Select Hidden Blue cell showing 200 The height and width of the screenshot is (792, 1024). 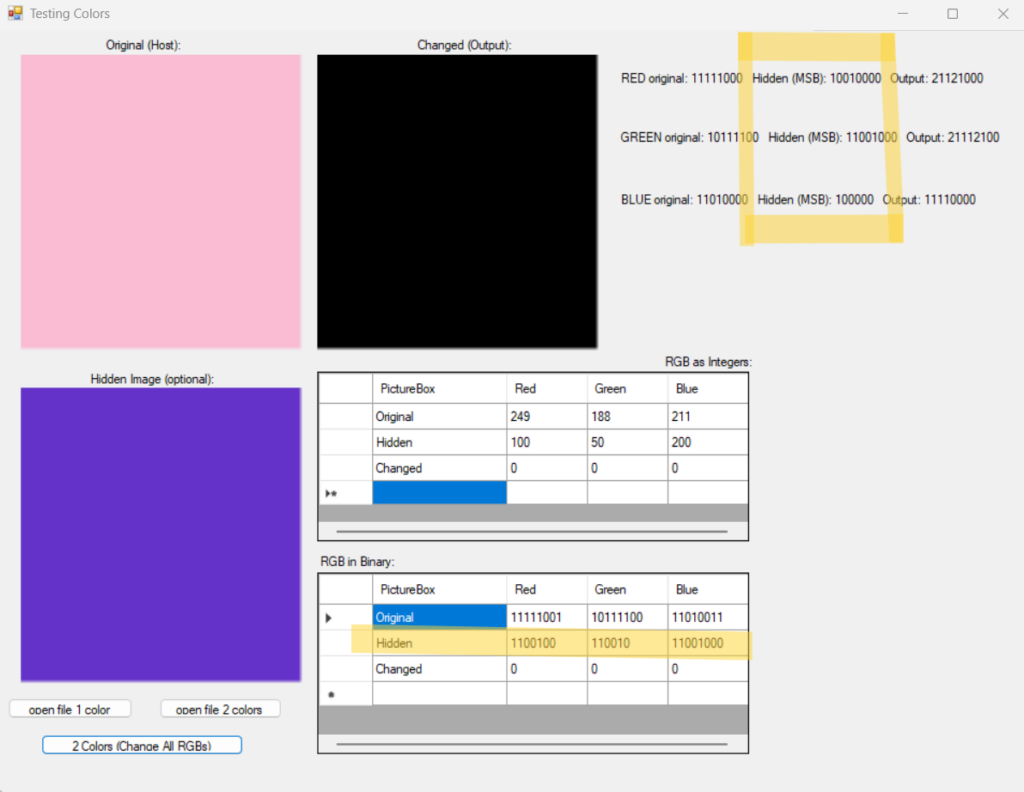tap(707, 443)
